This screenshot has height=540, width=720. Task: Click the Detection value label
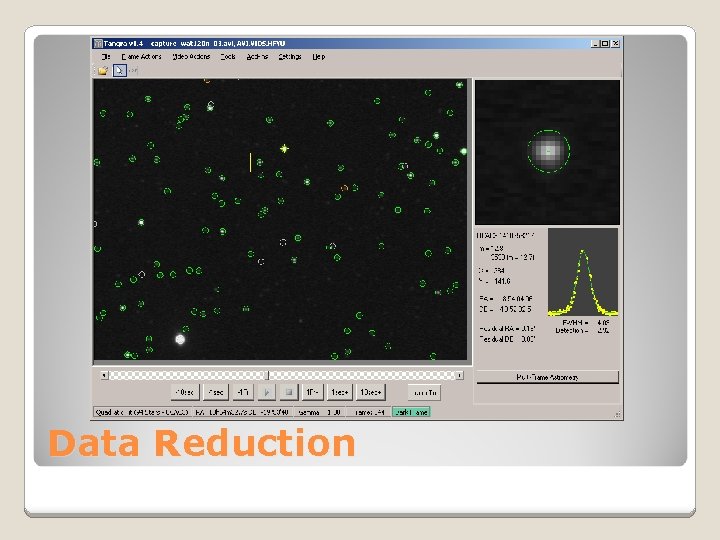point(582,331)
